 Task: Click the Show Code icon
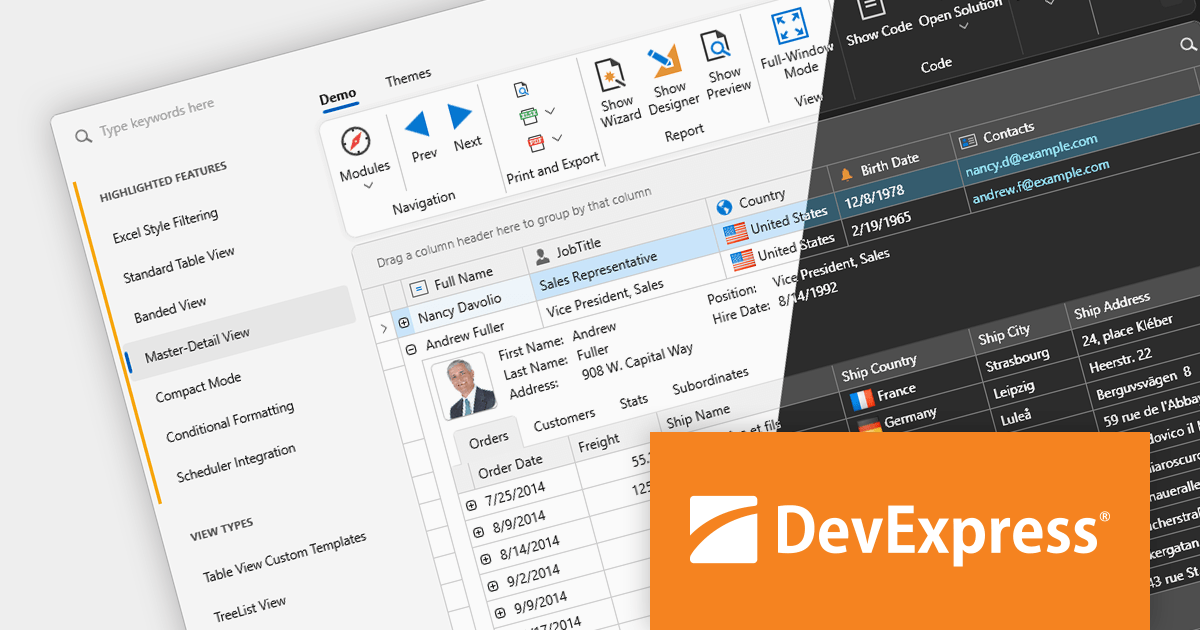click(872, 8)
